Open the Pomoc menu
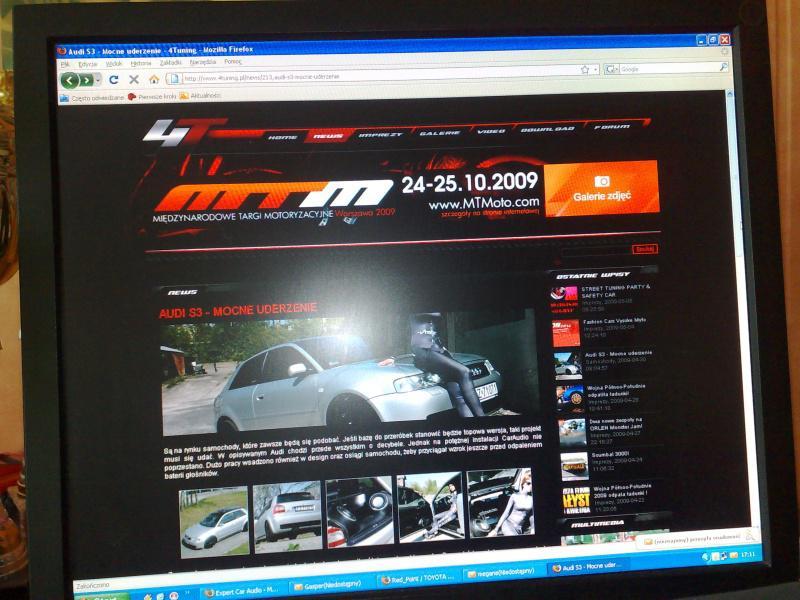This screenshot has width=800, height=600. click(233, 62)
